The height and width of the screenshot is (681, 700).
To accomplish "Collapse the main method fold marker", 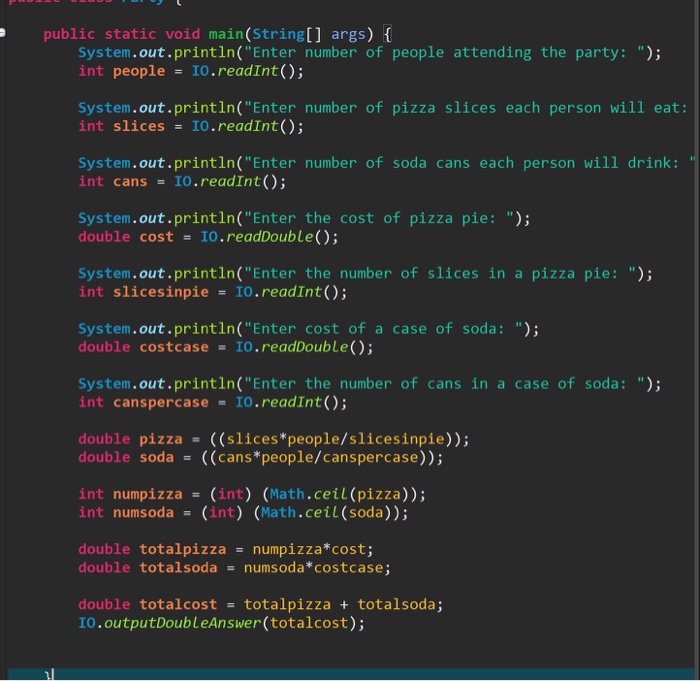I will [x=2, y=32].
